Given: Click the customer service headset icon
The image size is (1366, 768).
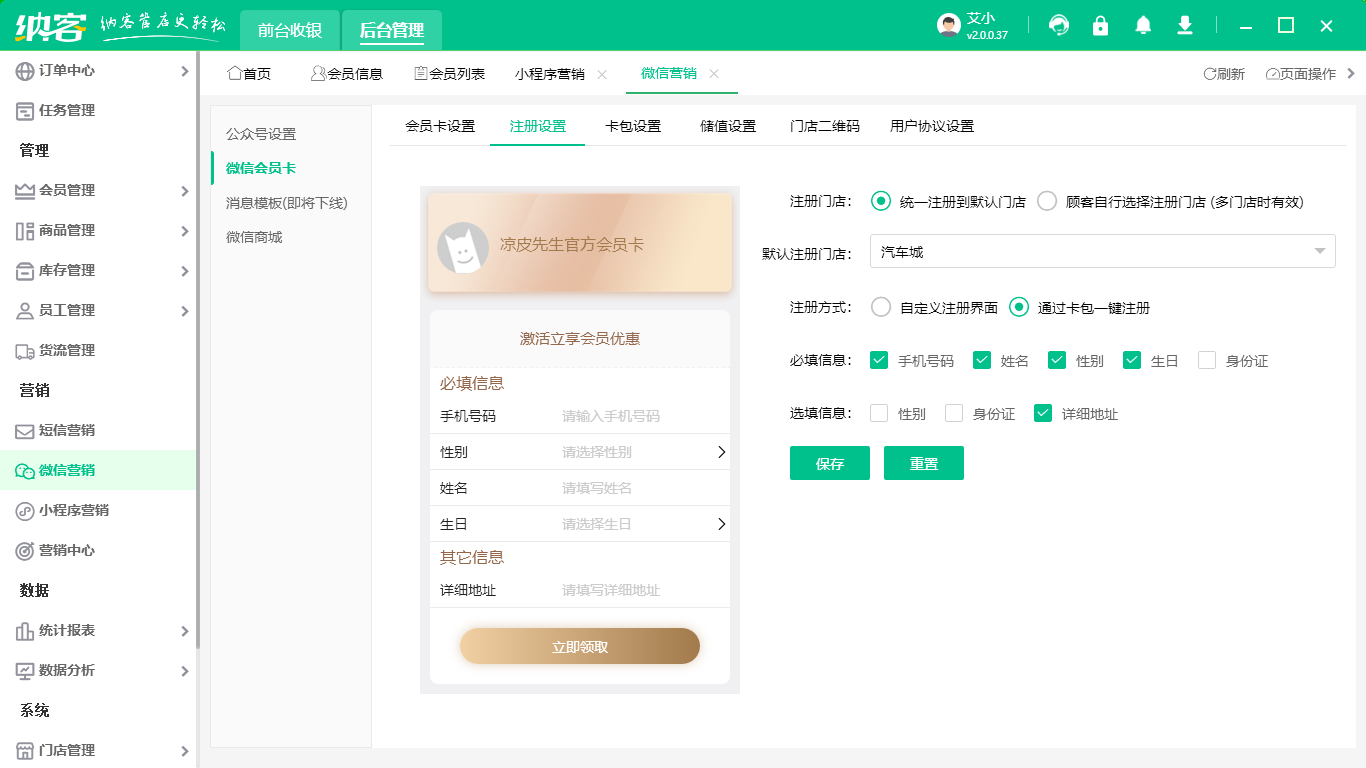Looking at the screenshot, I should [x=1059, y=25].
